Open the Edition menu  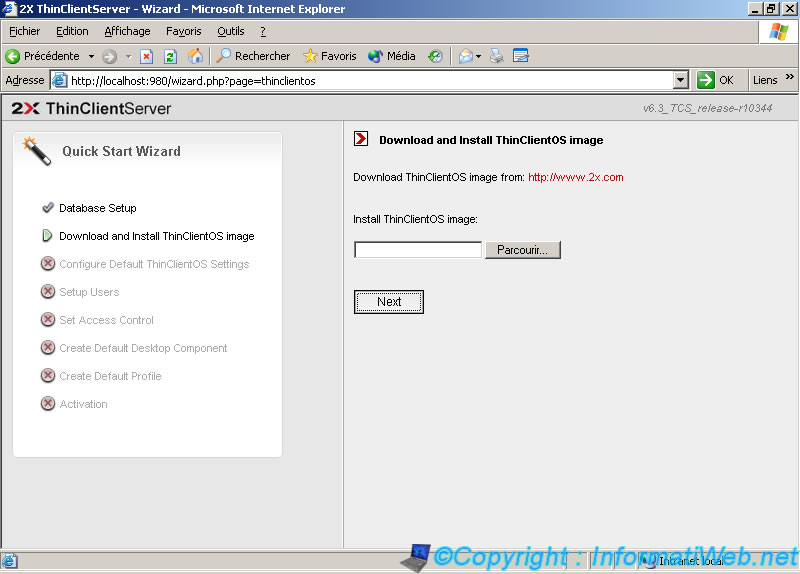(x=72, y=31)
